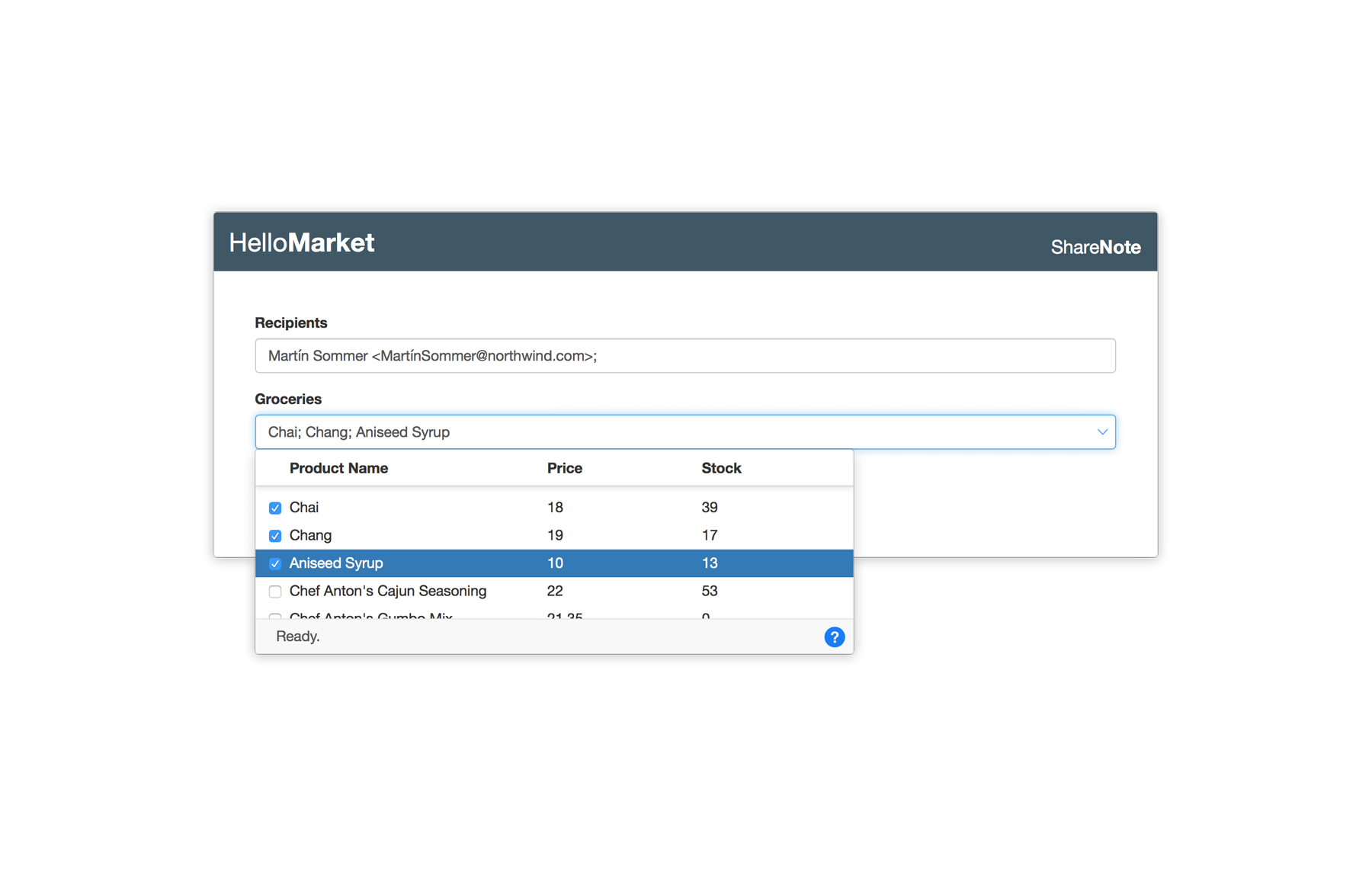Click the Ready status text
The image size is (1372, 869).
pos(298,637)
